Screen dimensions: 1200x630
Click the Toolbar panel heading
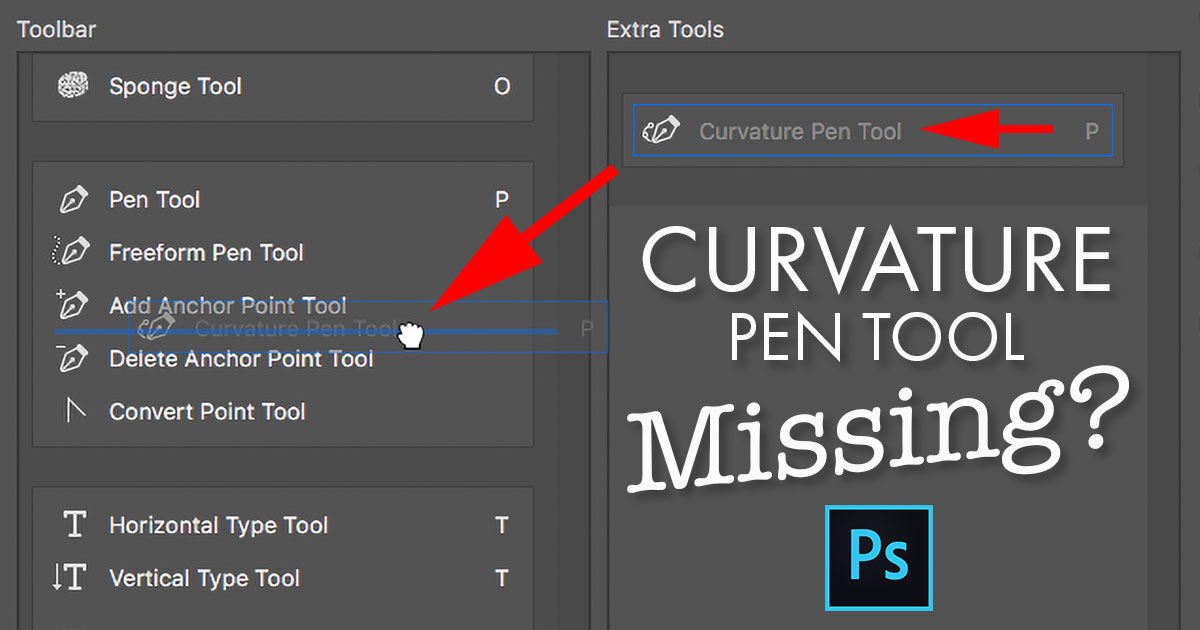point(57,29)
